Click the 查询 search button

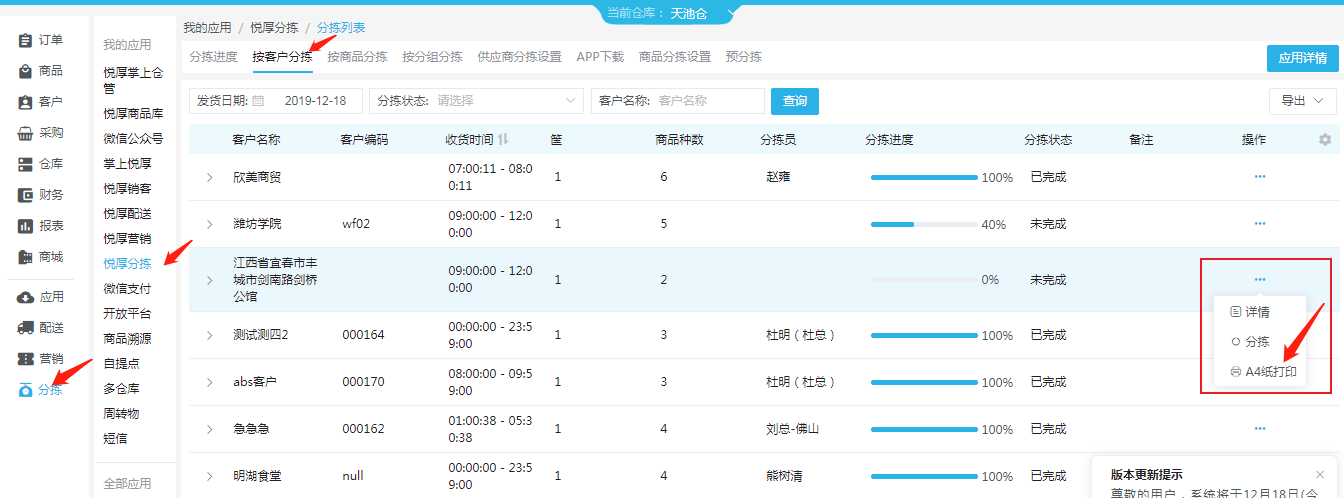click(795, 101)
